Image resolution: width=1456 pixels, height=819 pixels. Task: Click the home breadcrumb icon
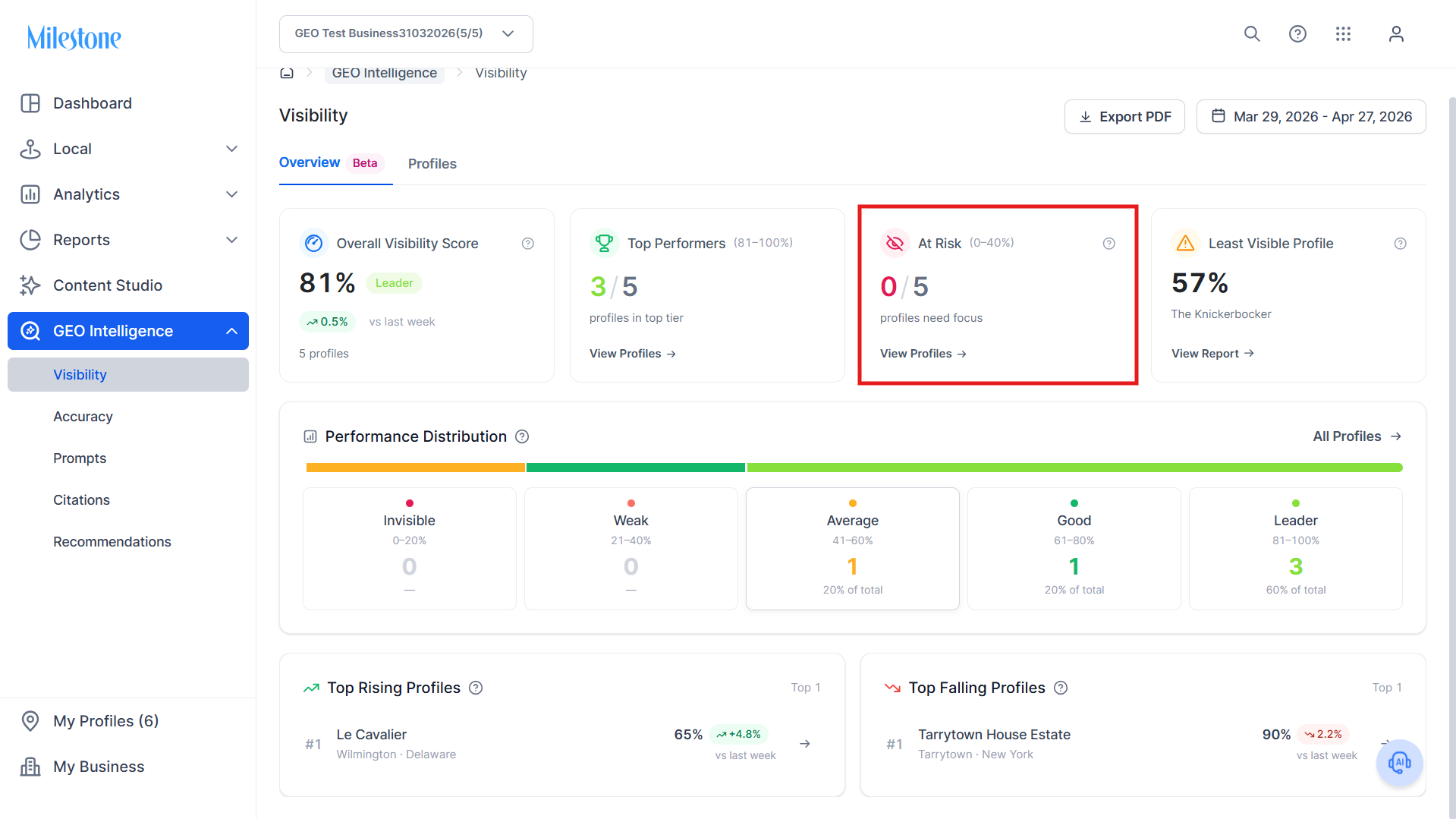click(x=287, y=73)
